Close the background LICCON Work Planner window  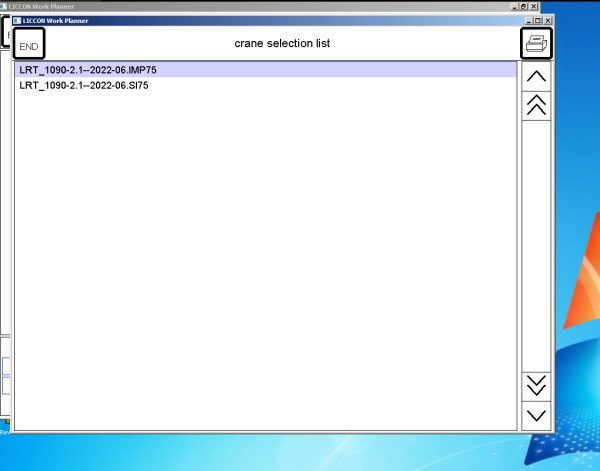534,7
